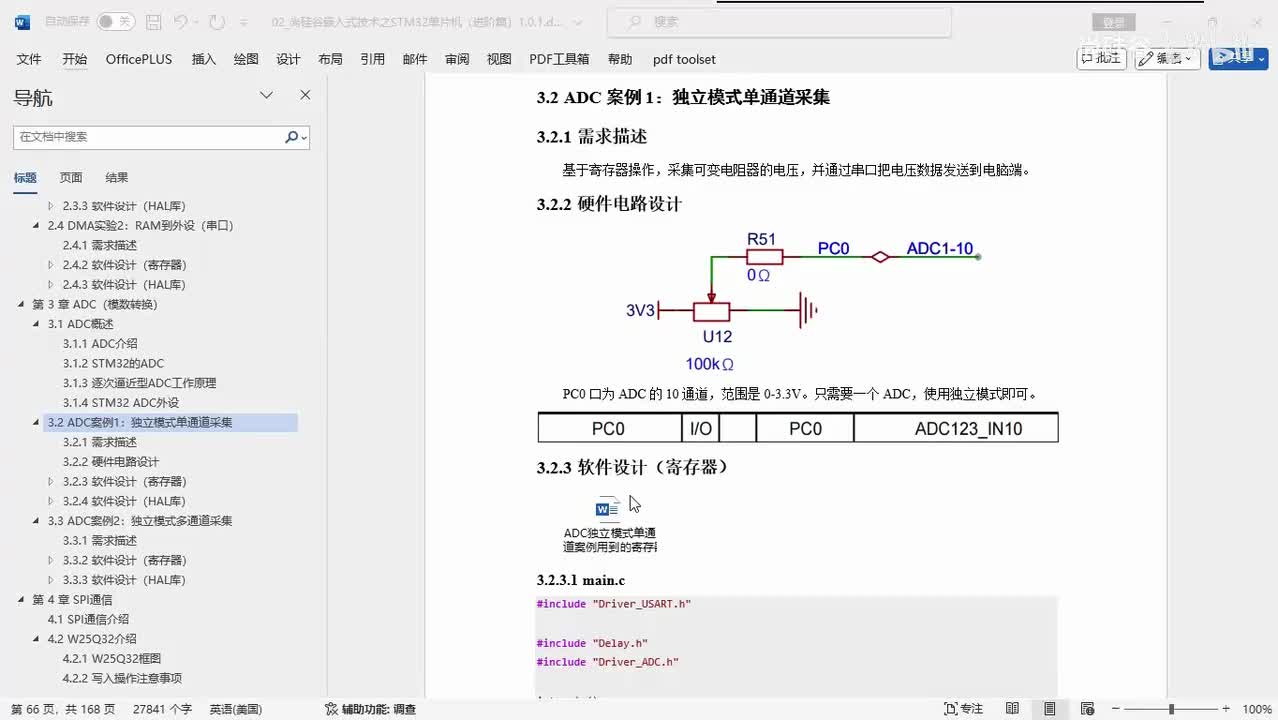The height and width of the screenshot is (720, 1278).
Task: Switch to 标题 navigation tab
Action: tap(25, 177)
